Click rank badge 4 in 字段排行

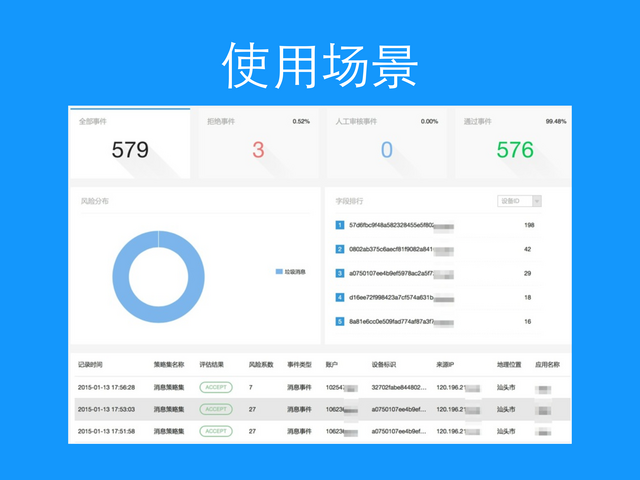point(340,298)
